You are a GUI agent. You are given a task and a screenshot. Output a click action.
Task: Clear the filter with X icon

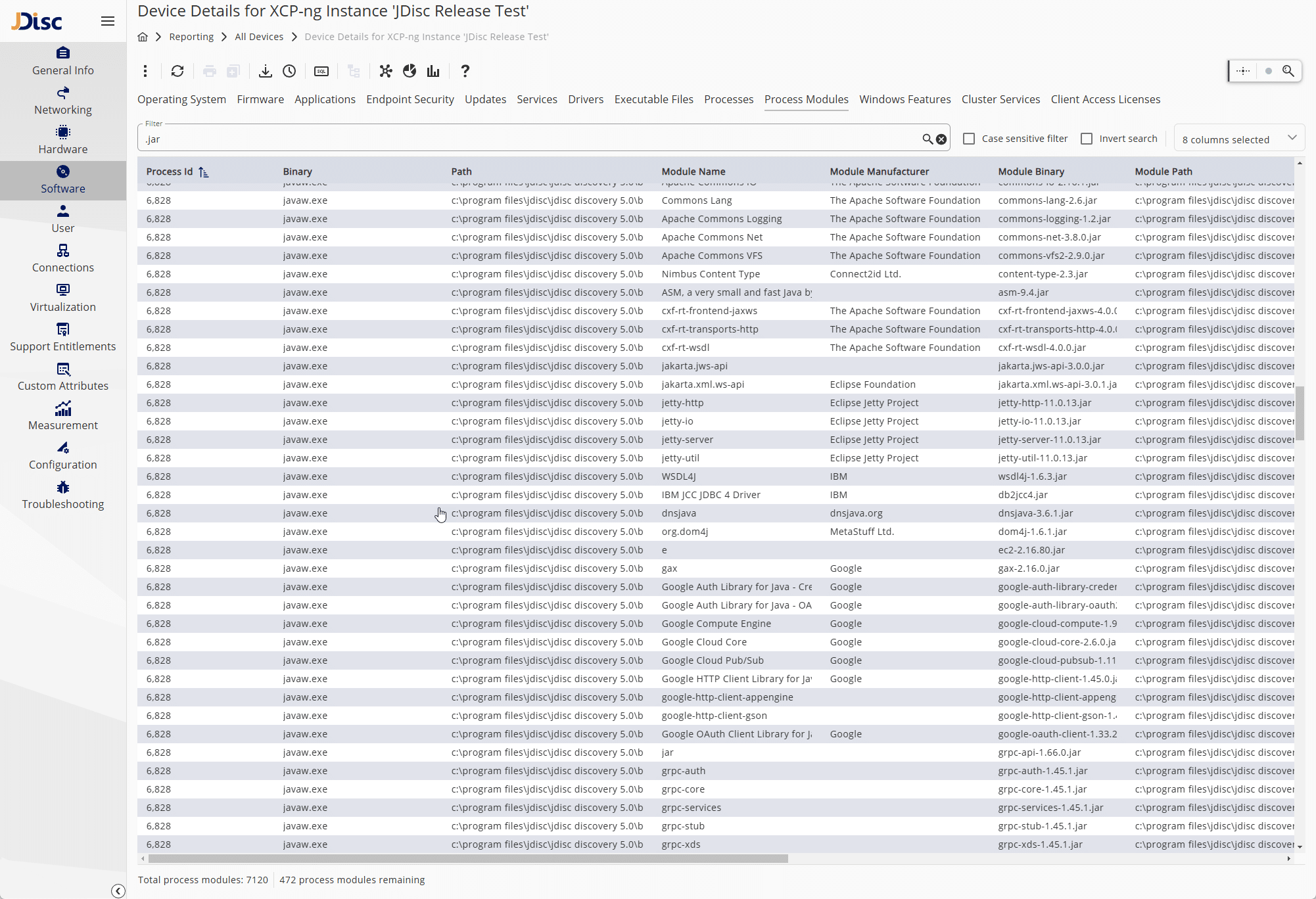[941, 139]
